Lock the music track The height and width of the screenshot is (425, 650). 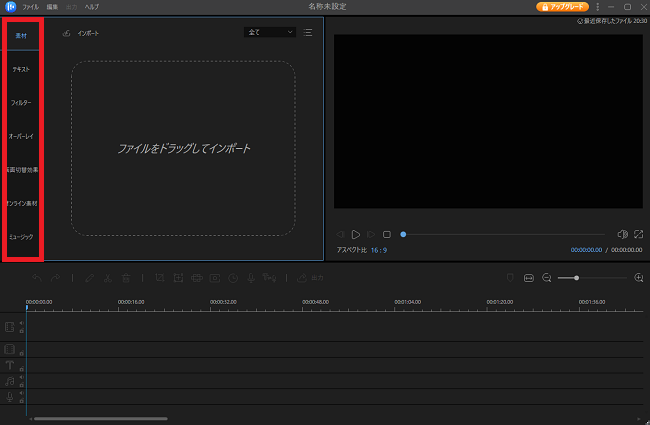click(22, 385)
